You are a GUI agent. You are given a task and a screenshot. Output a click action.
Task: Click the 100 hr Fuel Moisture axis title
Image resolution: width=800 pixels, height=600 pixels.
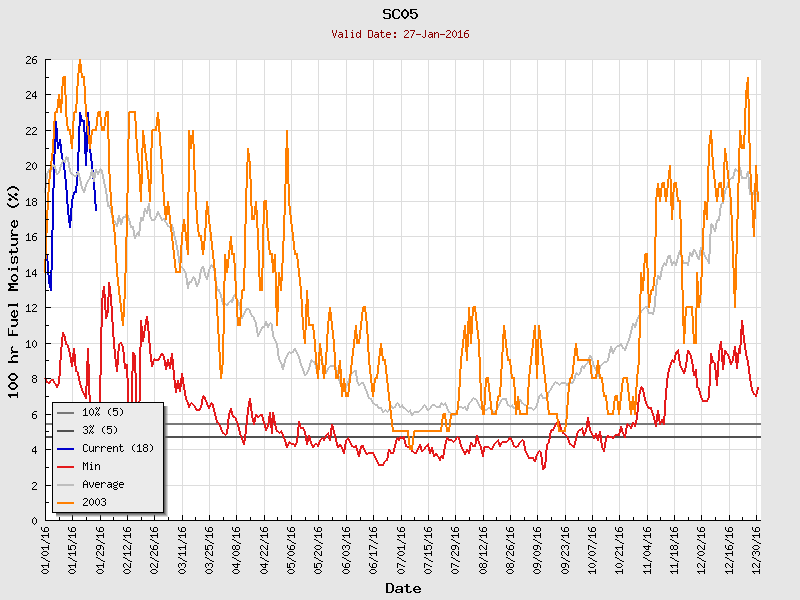pyautogui.click(x=14, y=290)
